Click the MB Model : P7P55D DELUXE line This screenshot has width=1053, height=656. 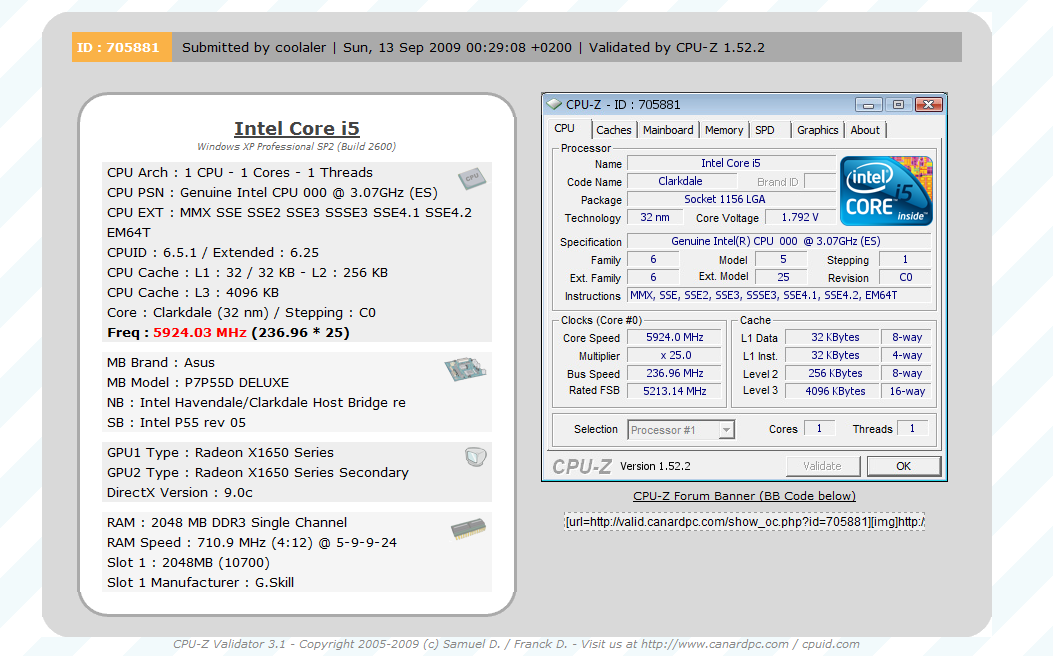tap(198, 383)
